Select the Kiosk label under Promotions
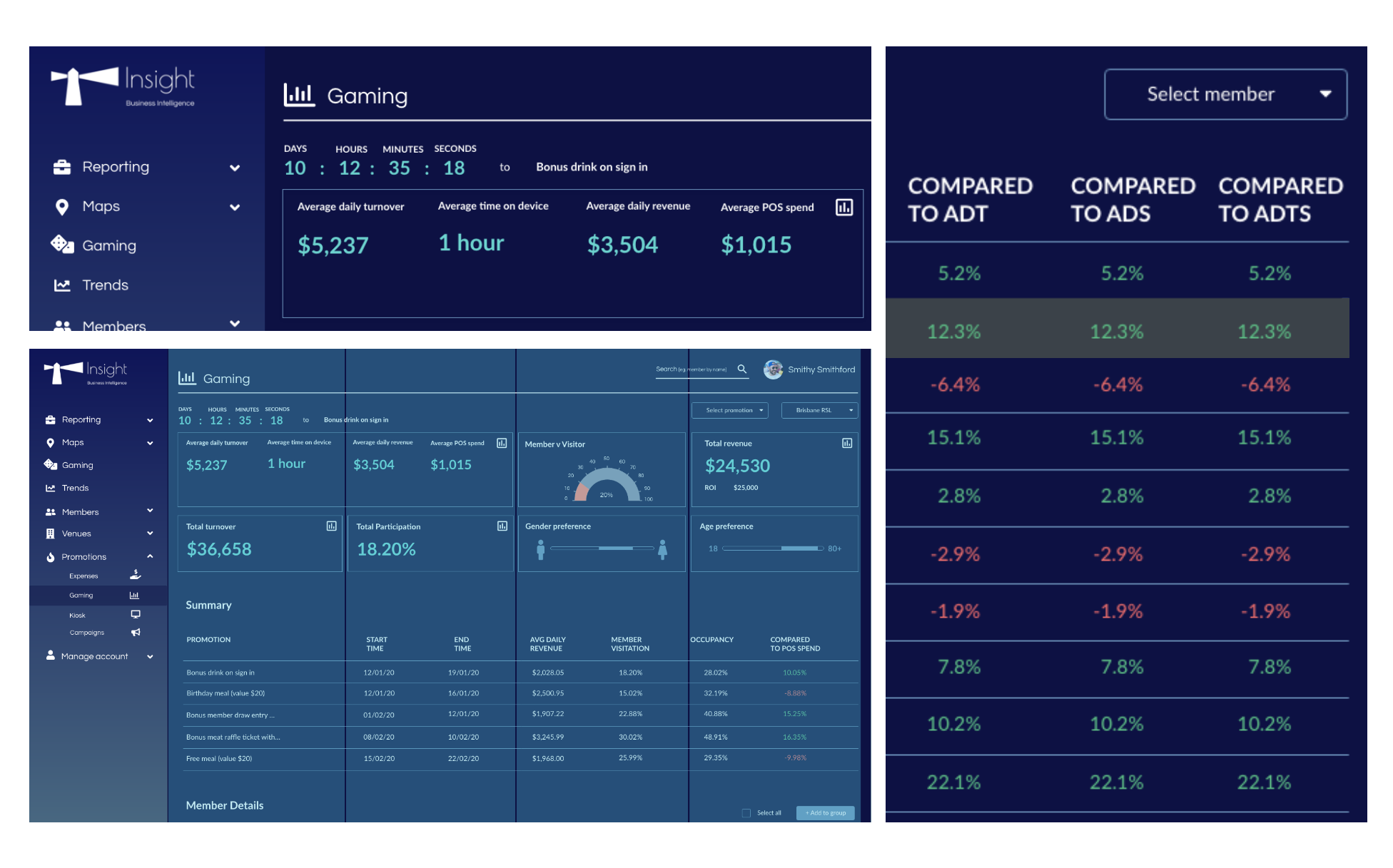Viewport: 1393px width, 868px height. point(77,616)
